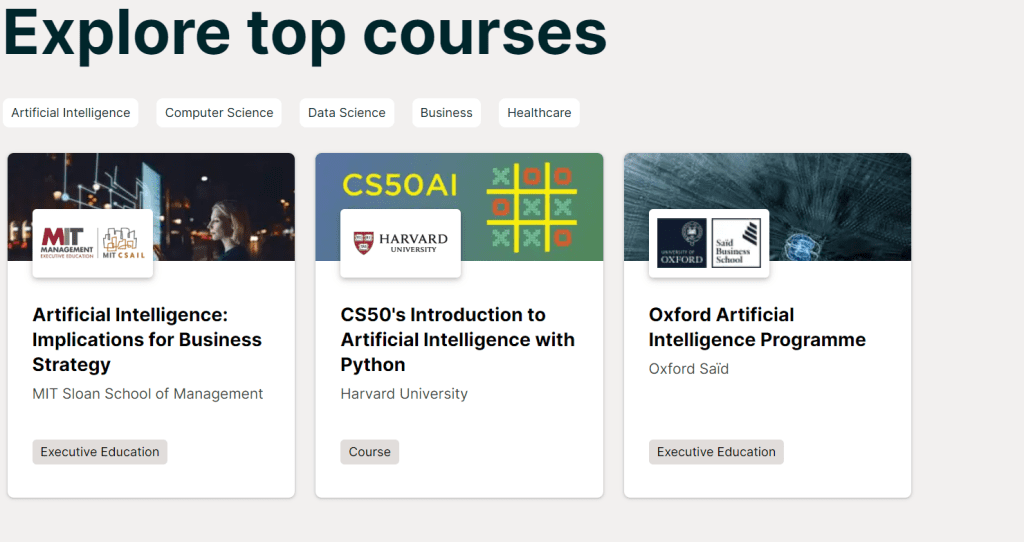Click Executive Education tag on Oxford card
Screen dimensions: 1024x542
point(716,452)
